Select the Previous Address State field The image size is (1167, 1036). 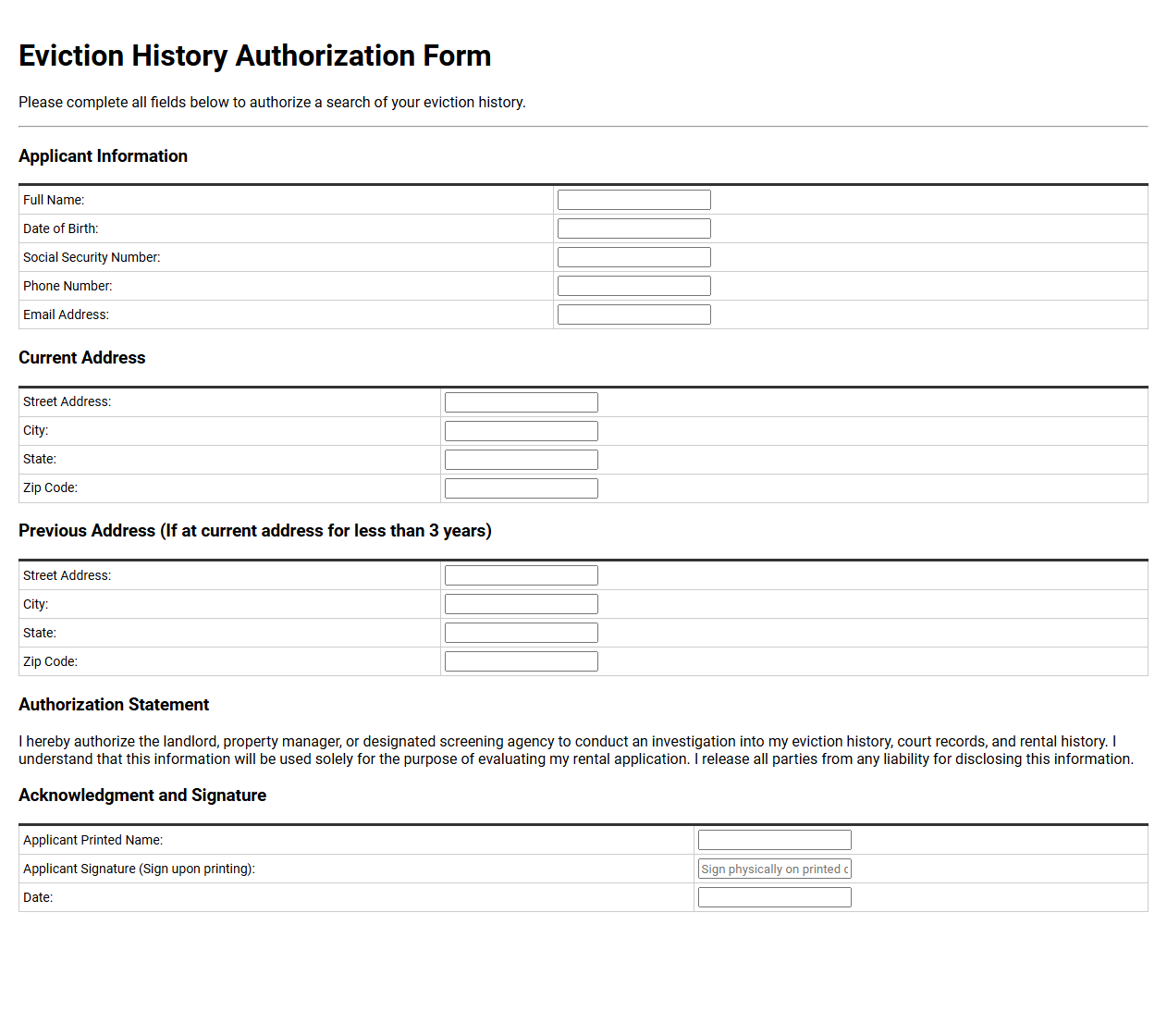522,633
